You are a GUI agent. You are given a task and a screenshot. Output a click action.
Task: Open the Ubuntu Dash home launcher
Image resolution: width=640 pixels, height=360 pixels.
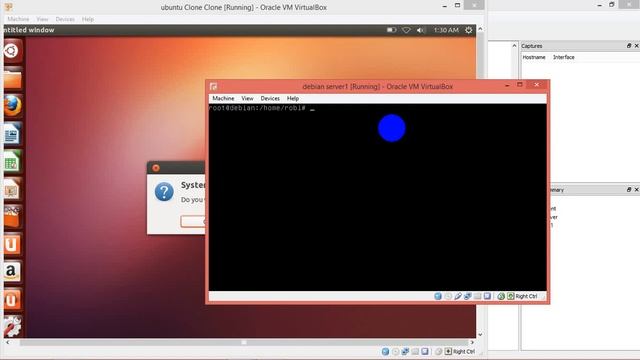[x=12, y=51]
